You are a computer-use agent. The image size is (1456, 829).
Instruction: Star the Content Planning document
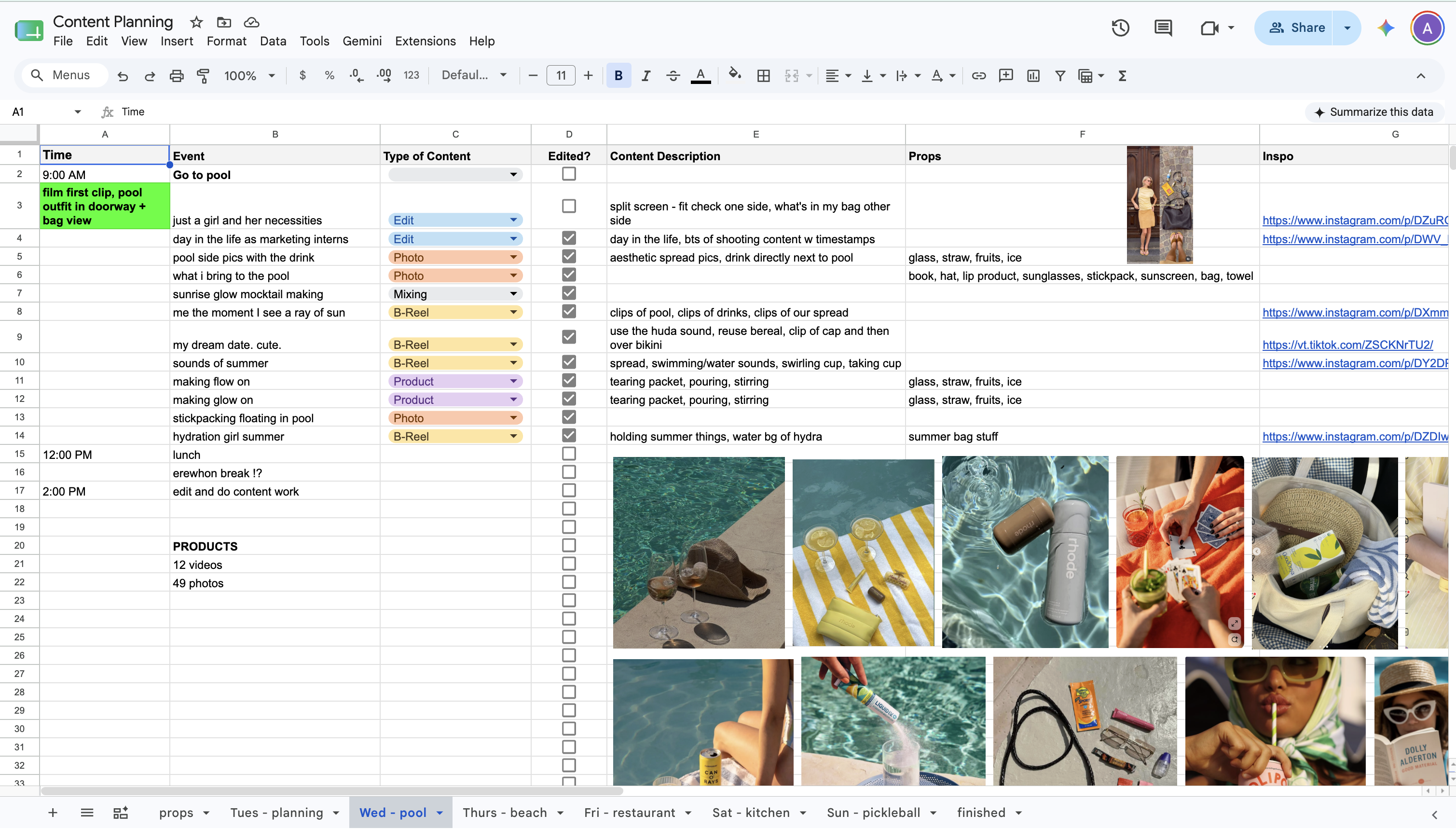coord(196,22)
